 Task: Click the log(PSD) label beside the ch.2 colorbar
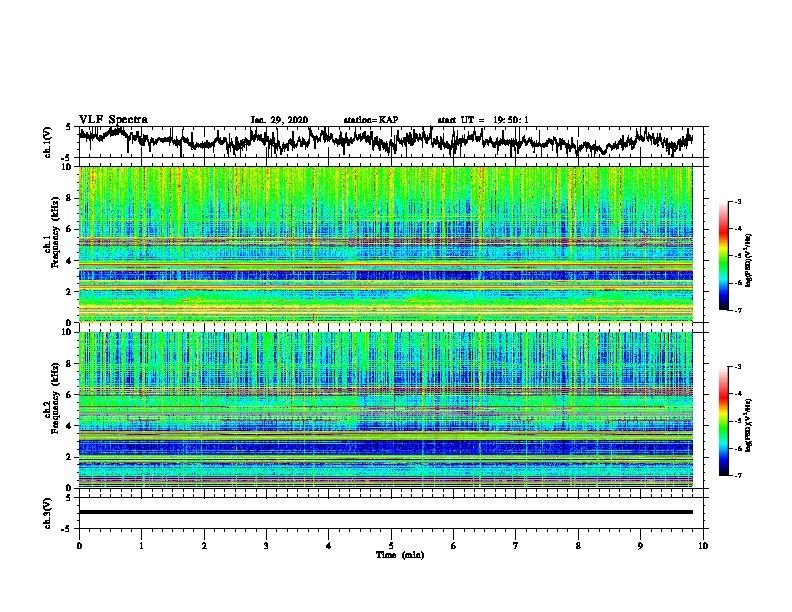tap(748, 425)
